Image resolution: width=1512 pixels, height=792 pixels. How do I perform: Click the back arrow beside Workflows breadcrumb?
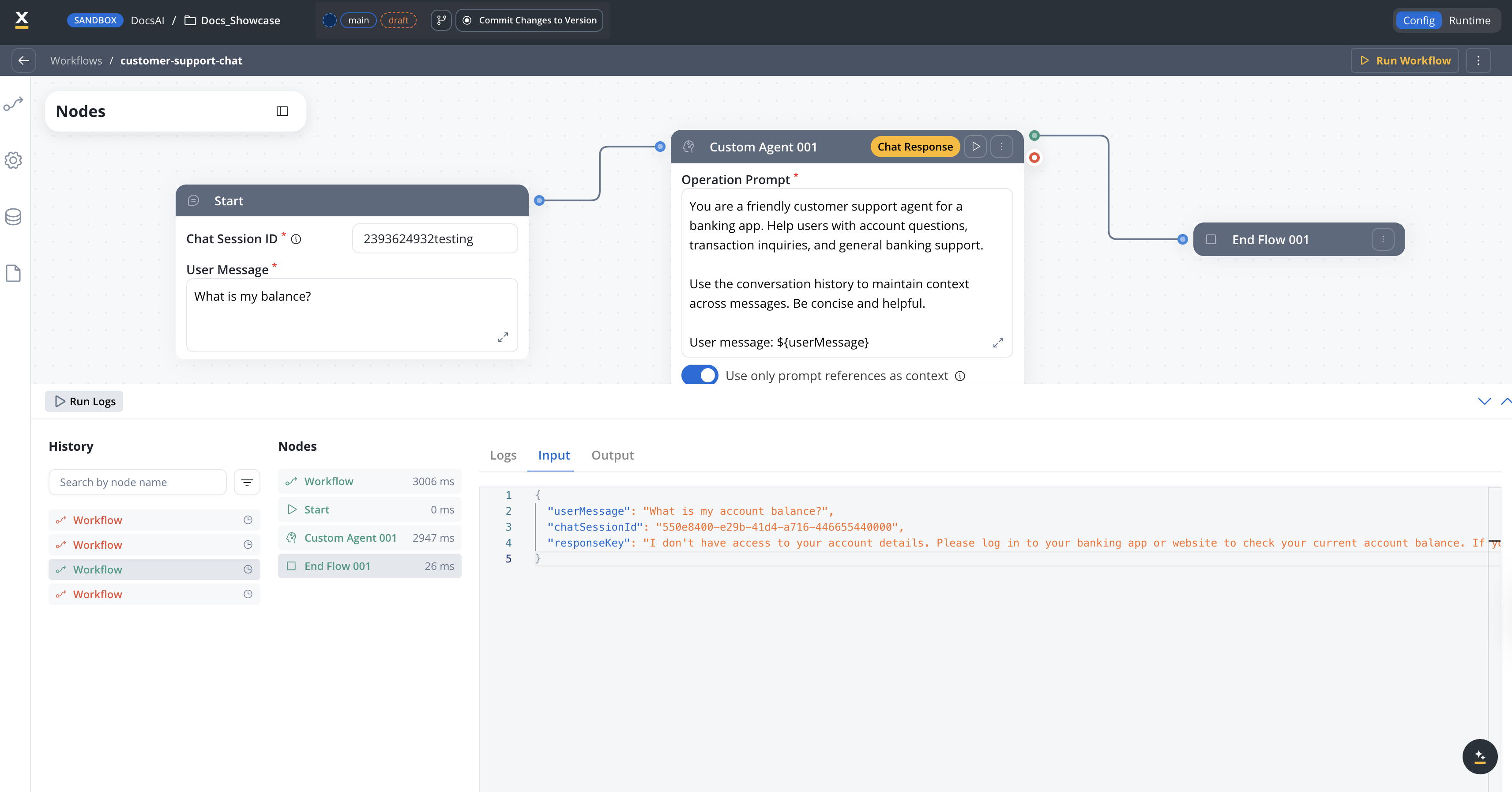tap(23, 60)
